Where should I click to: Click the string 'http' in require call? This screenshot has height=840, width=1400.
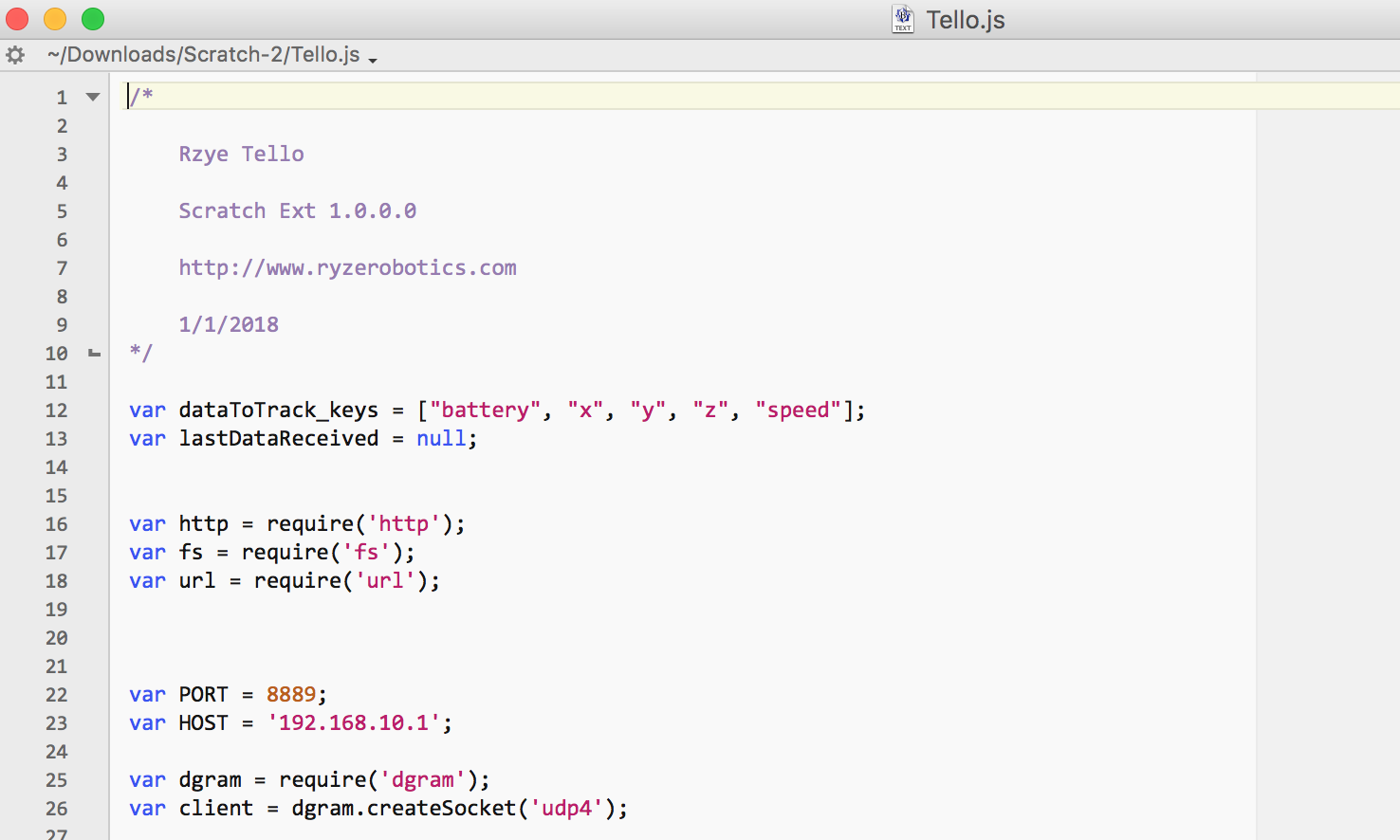coord(403,523)
